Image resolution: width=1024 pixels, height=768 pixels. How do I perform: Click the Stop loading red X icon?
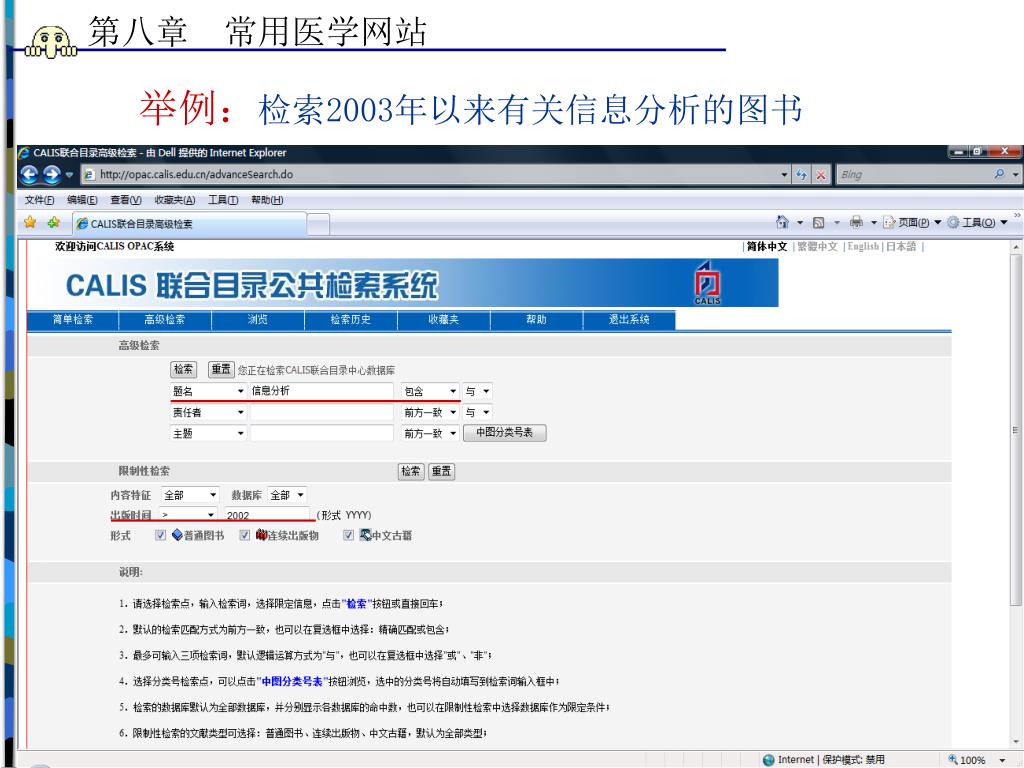click(x=821, y=174)
